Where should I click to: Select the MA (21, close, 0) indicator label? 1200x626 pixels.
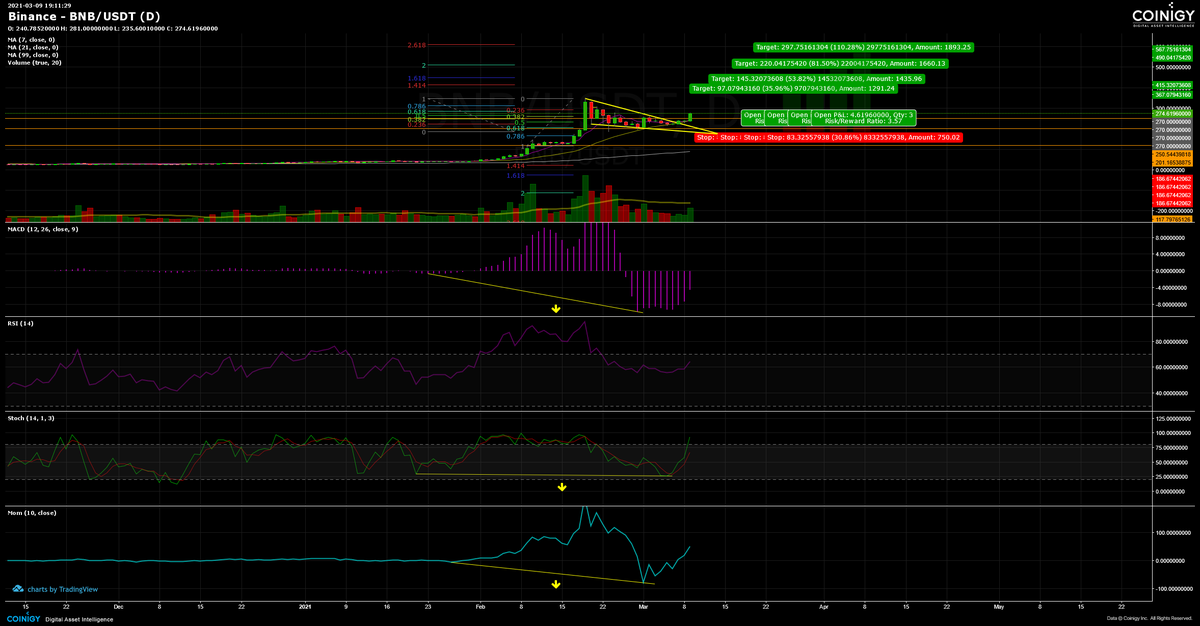pos(32,47)
